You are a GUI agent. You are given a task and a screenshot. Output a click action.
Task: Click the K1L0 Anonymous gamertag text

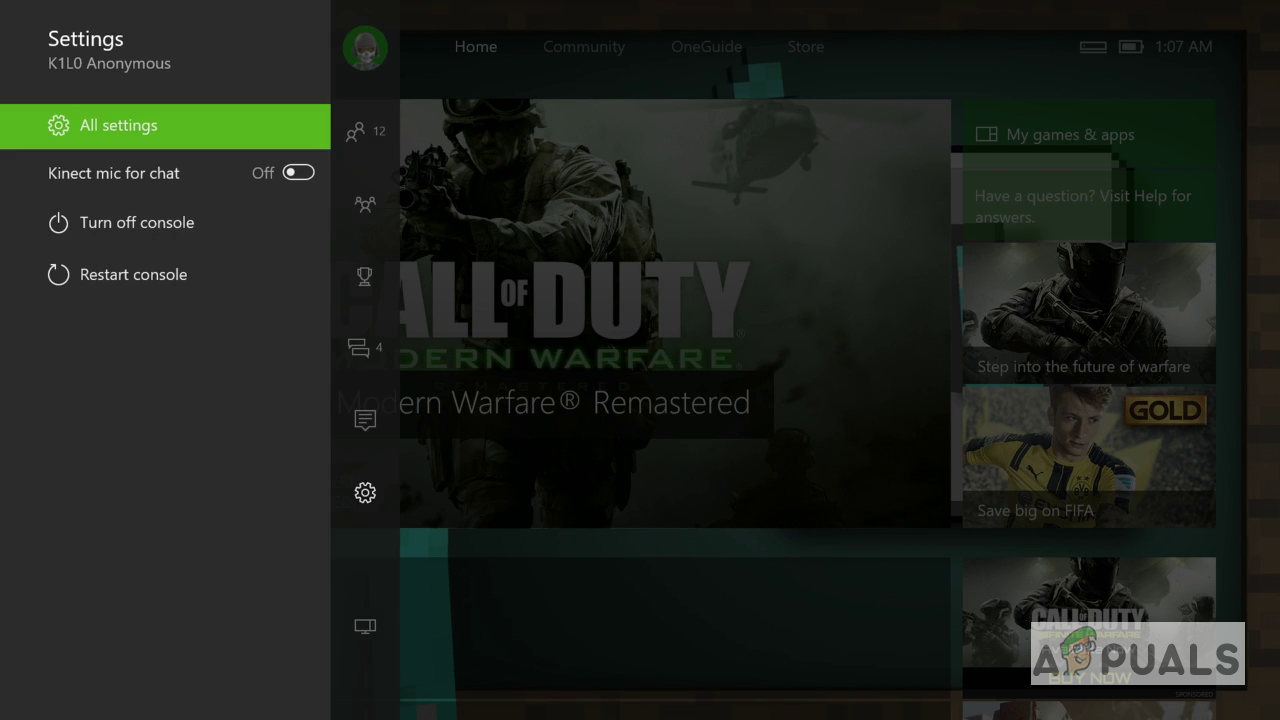pos(110,64)
